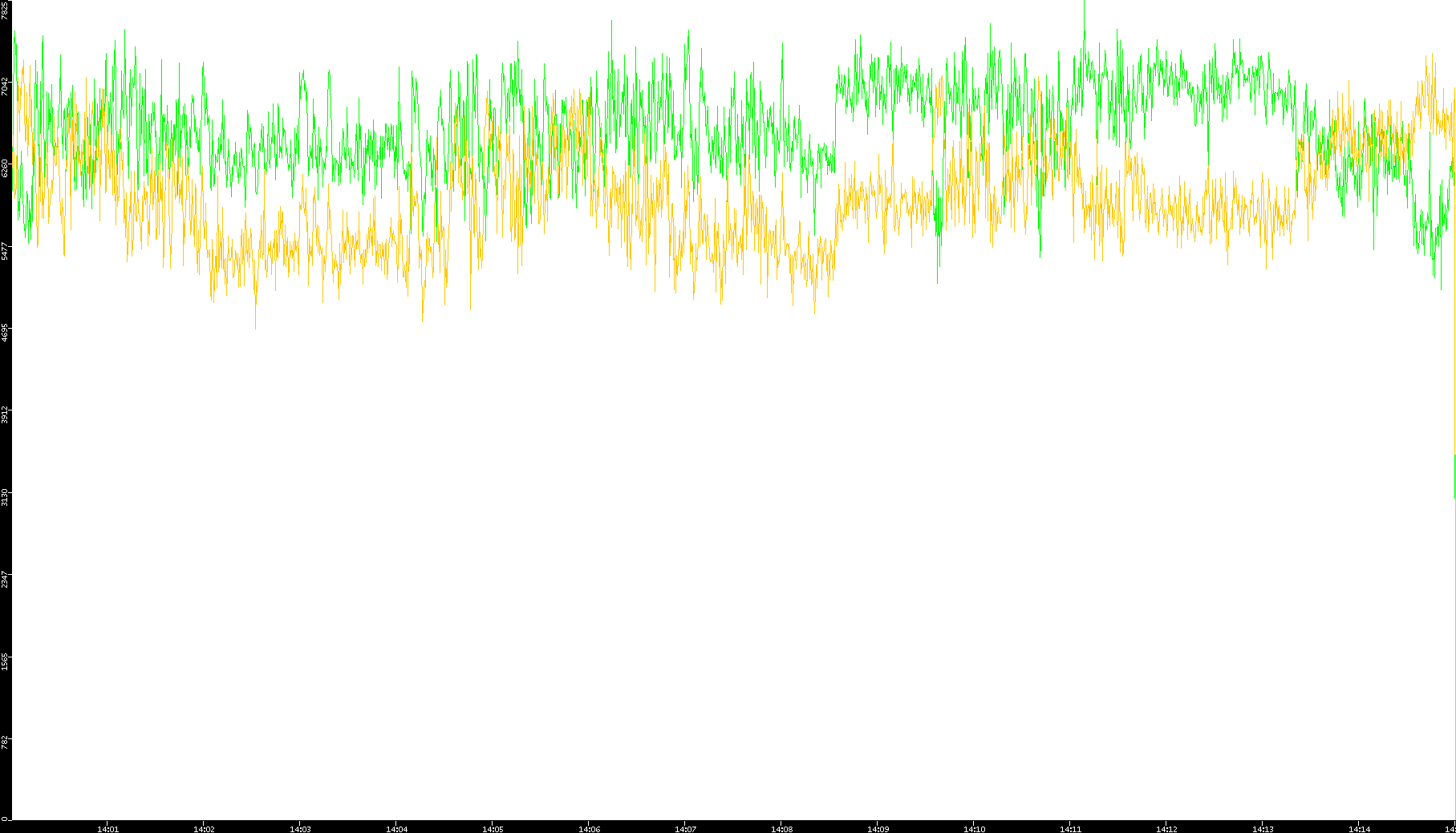This screenshot has width=1456, height=833.
Task: Click the 14:01 time axis label
Action: 107,828
